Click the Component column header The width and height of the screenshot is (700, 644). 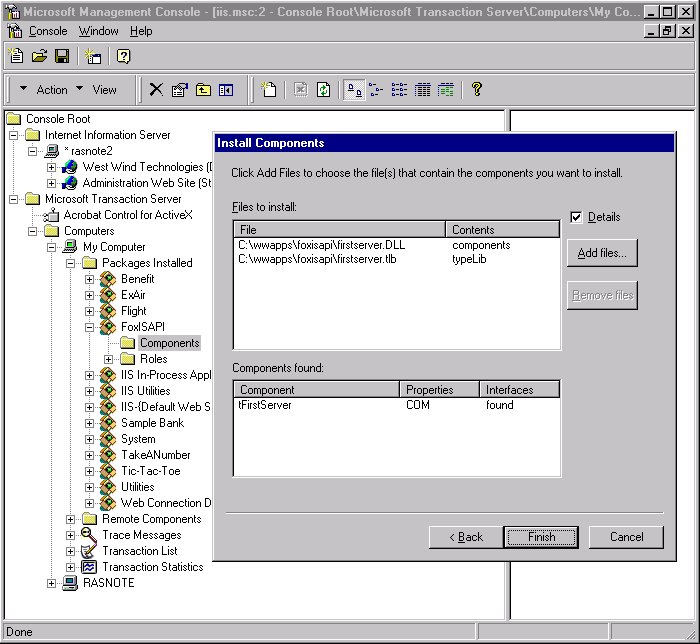[x=317, y=390]
